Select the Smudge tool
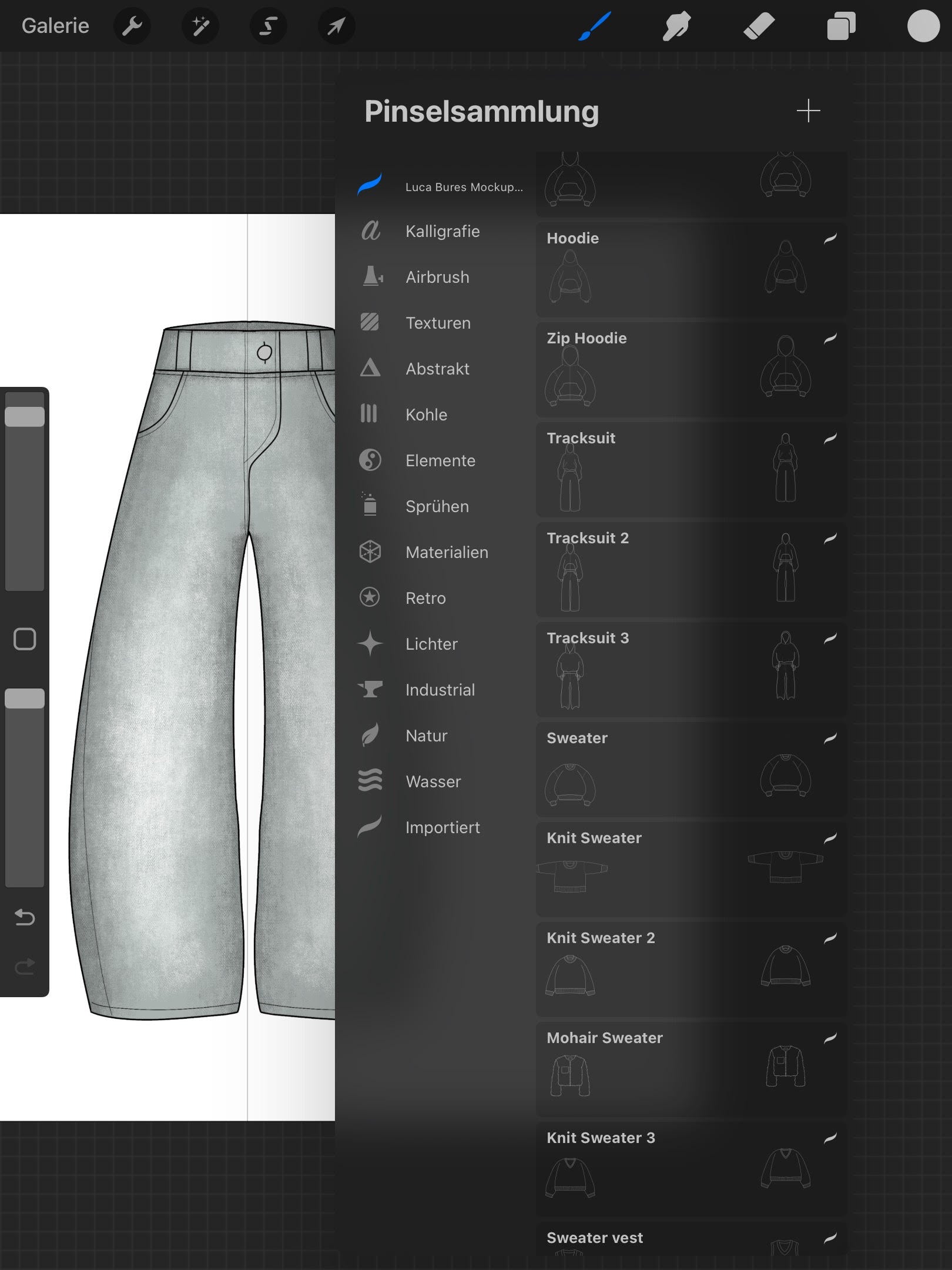The width and height of the screenshot is (952, 1270). click(x=676, y=26)
